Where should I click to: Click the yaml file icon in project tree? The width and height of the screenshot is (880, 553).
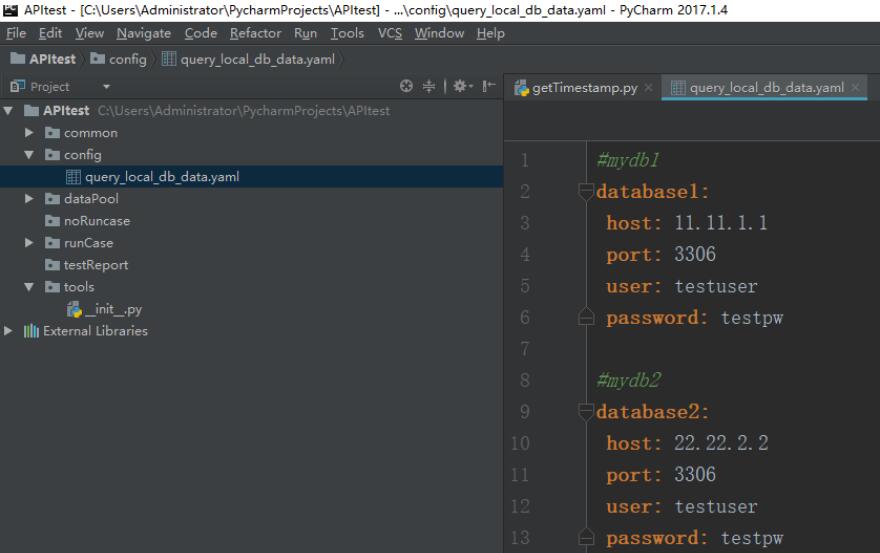73,177
